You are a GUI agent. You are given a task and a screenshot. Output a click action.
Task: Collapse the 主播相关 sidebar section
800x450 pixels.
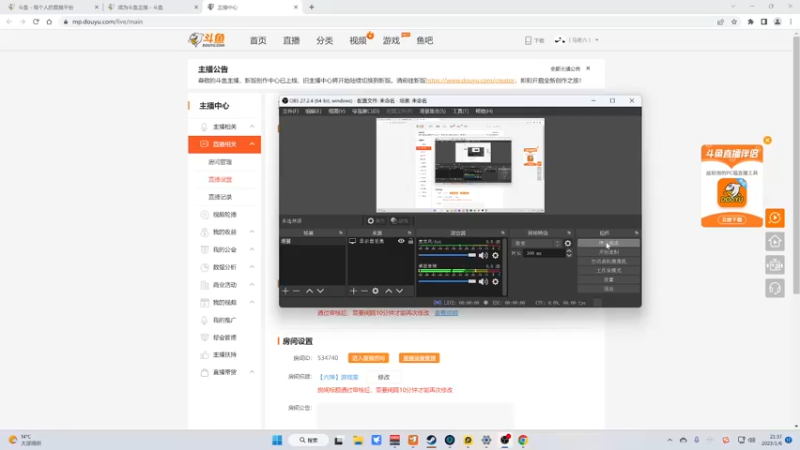coord(252,127)
